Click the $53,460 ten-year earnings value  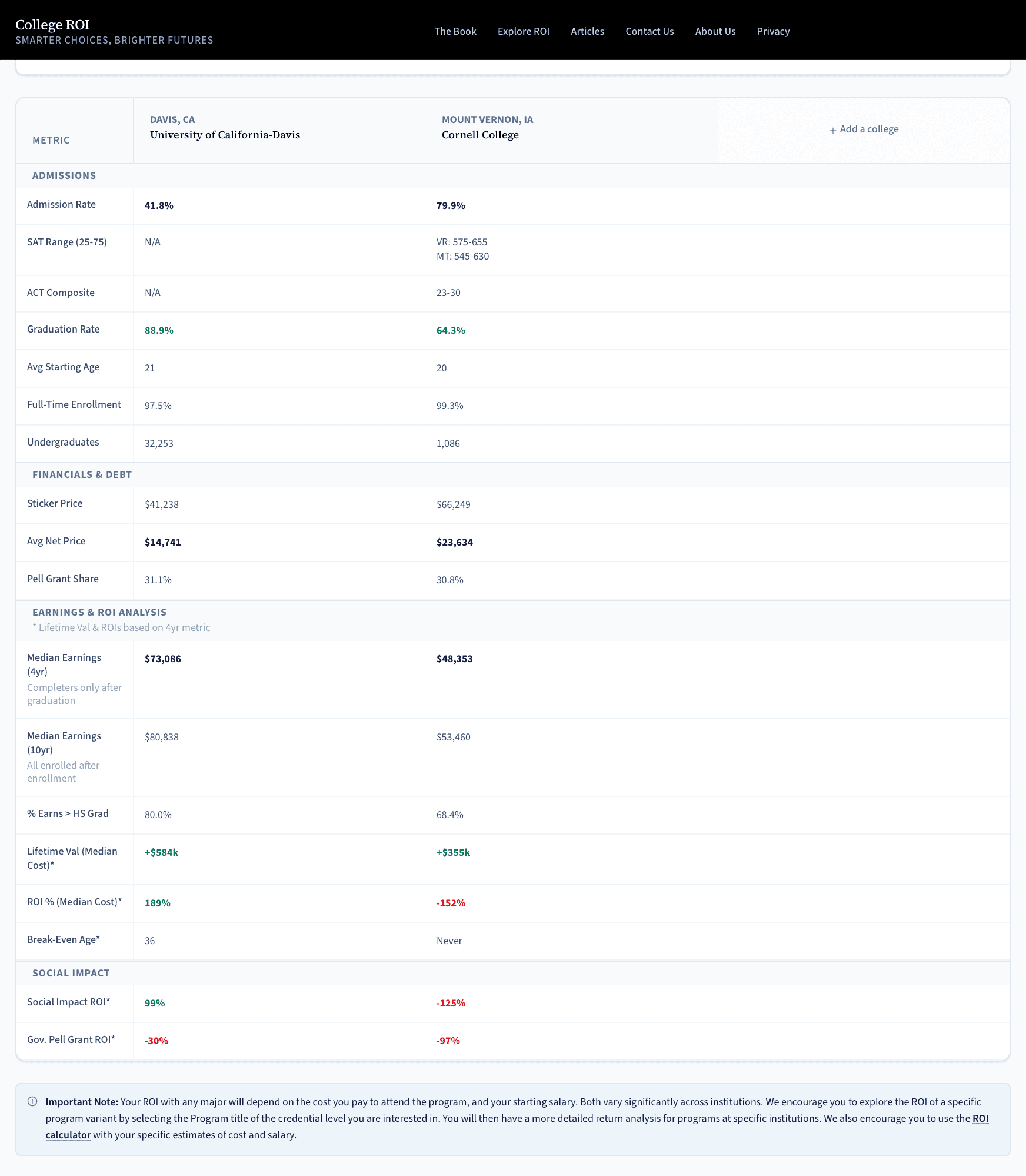pos(454,737)
